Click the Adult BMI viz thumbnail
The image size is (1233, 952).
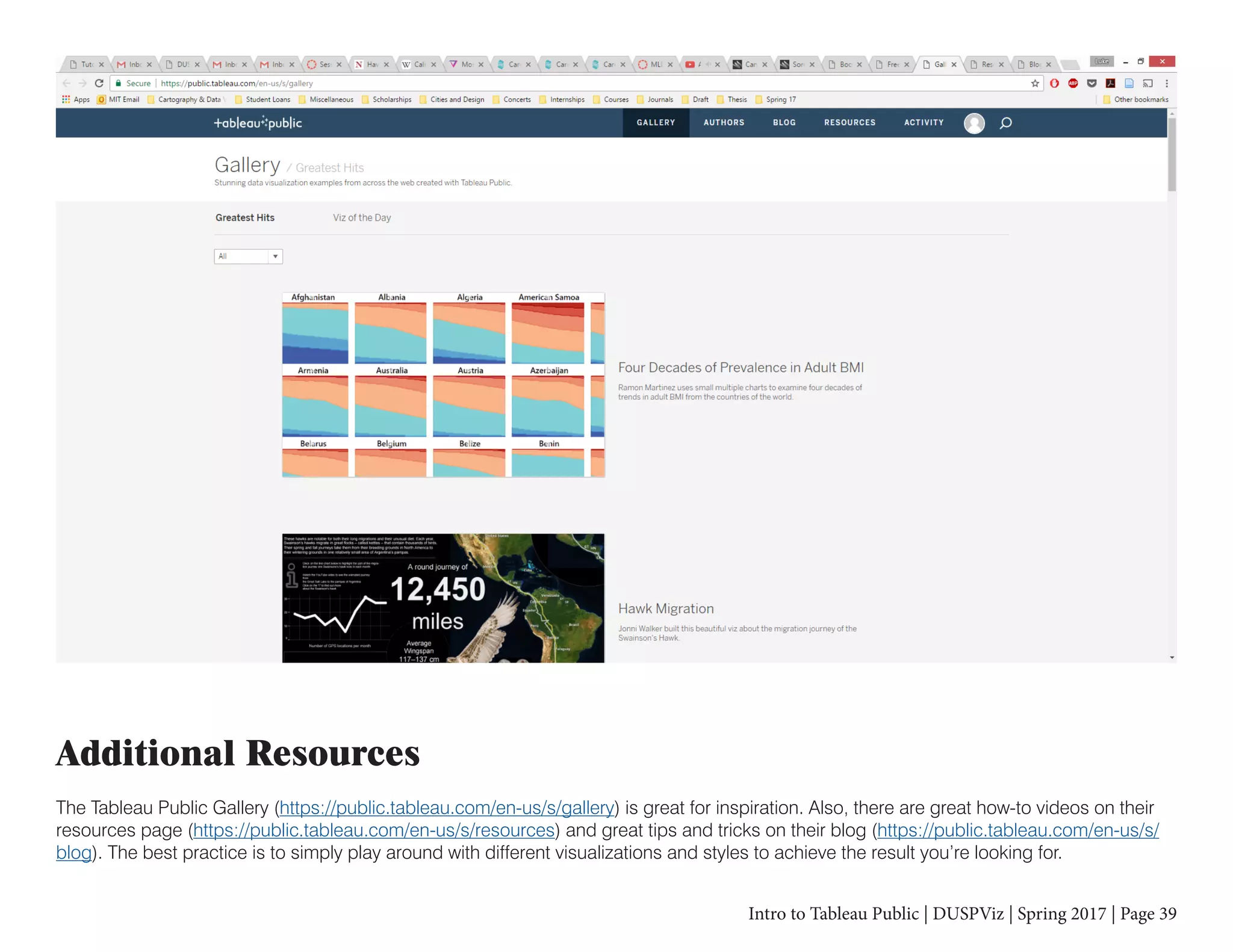[x=443, y=385]
